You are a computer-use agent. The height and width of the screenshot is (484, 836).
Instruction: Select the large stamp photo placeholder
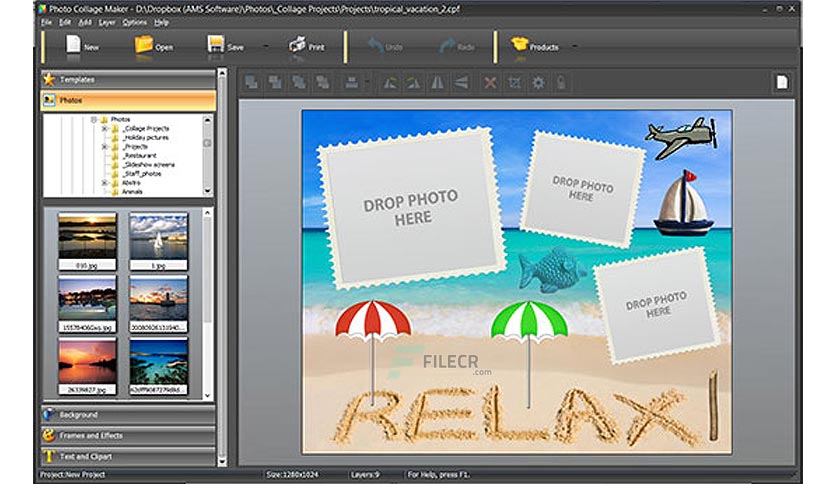point(412,208)
